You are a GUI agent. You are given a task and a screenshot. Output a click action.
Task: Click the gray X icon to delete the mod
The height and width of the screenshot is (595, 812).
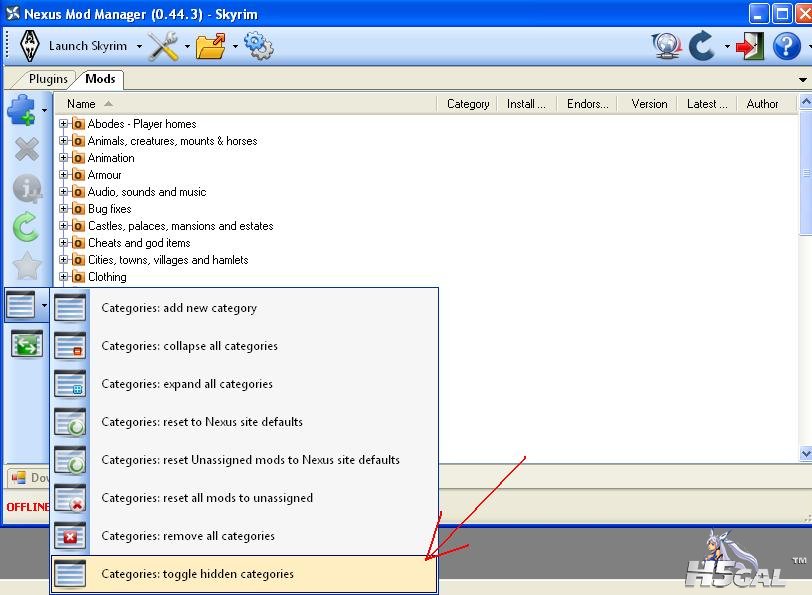point(26,149)
